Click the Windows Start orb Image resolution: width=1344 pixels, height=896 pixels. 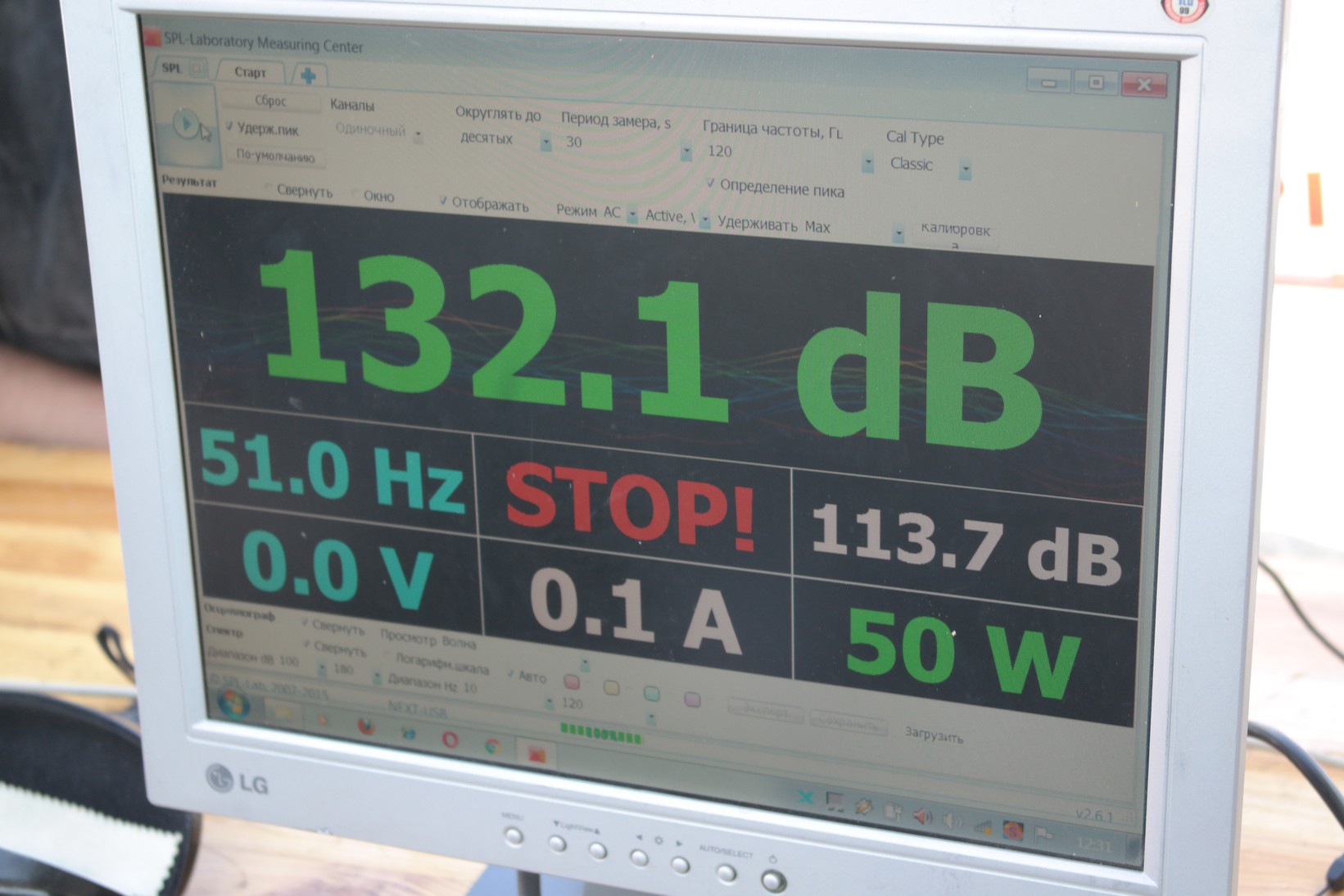click(x=233, y=704)
